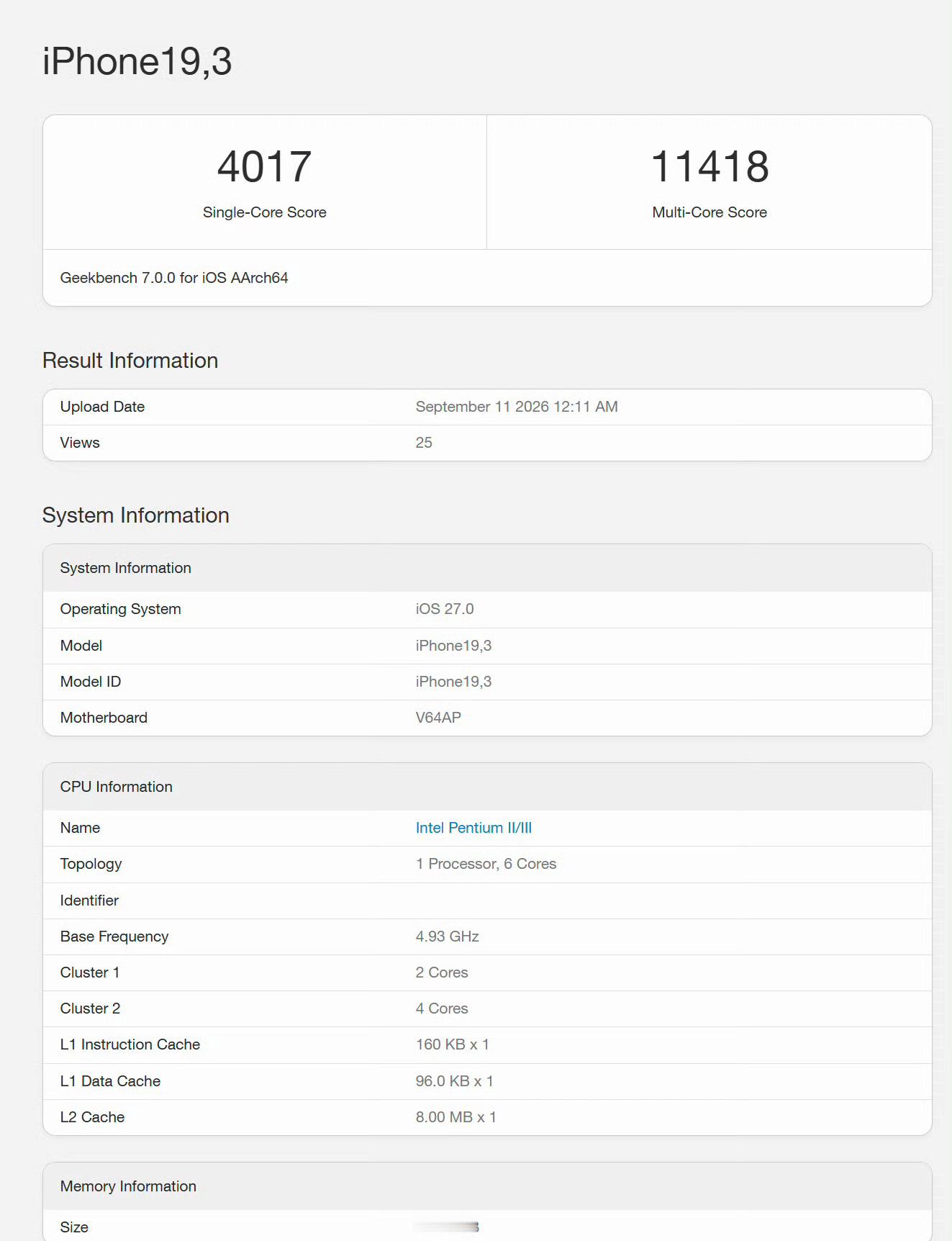This screenshot has width=952, height=1241.
Task: Click the Identifier row label
Action: (89, 901)
